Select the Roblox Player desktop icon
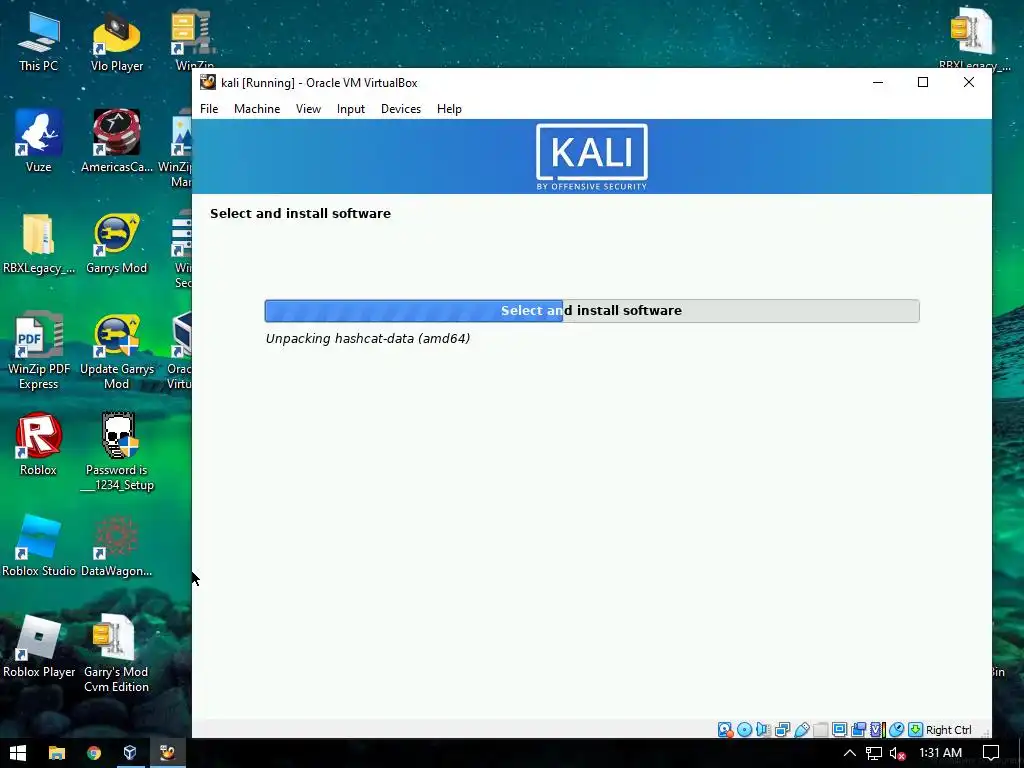 click(38, 647)
